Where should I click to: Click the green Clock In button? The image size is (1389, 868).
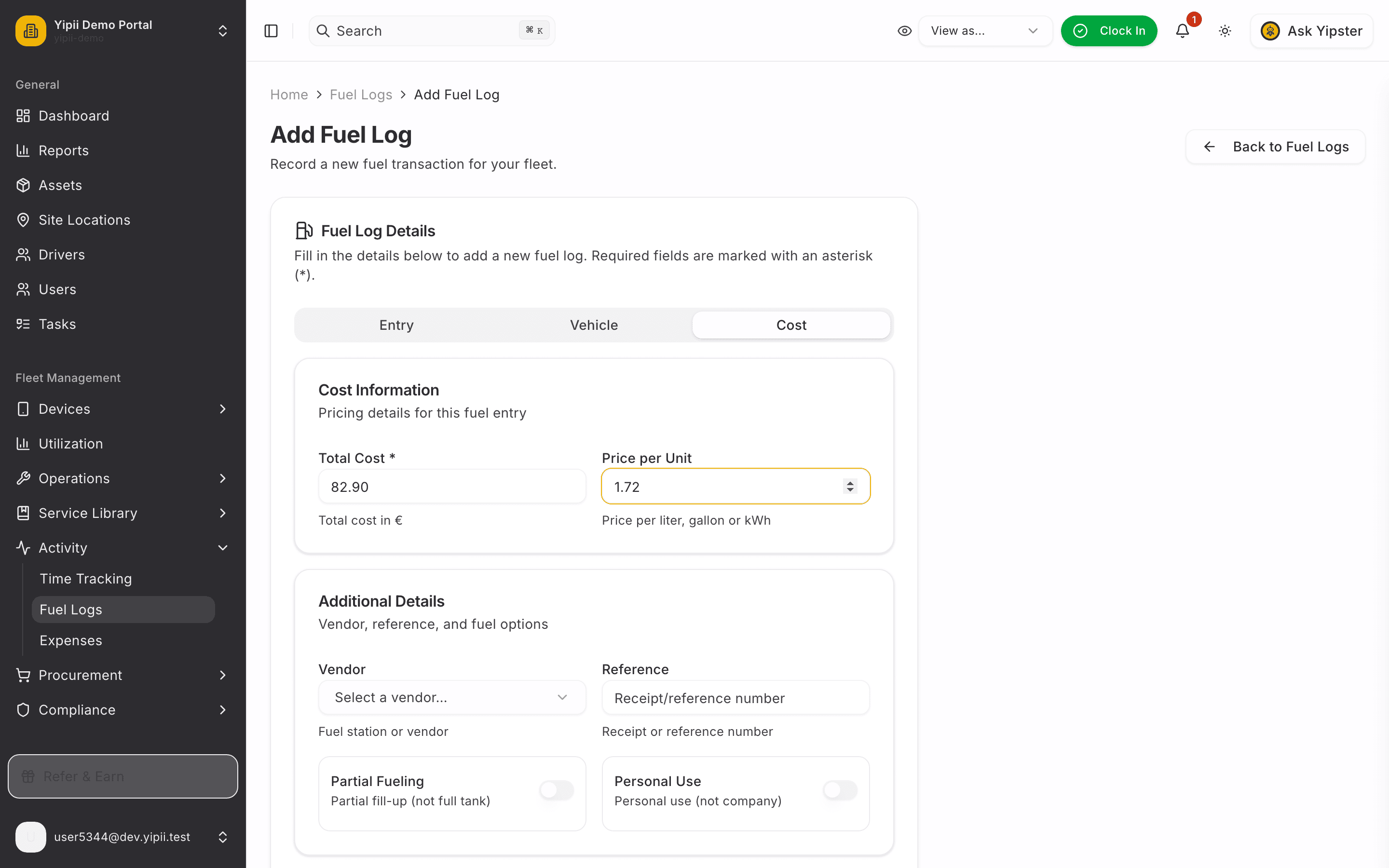(x=1109, y=31)
